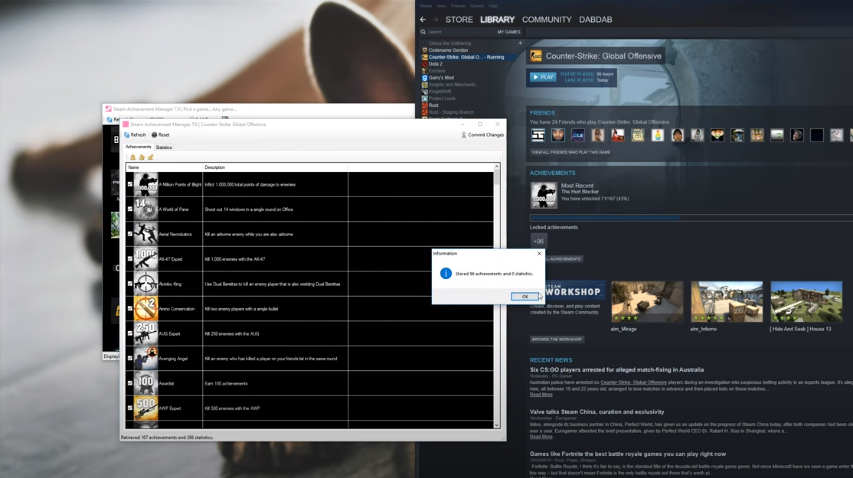Click the Akimbo King achievement icon
This screenshot has width=853, height=478.
(146, 284)
